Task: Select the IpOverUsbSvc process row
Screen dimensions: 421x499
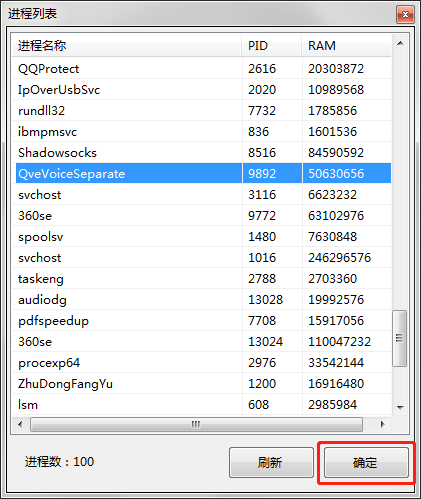Action: (x=202, y=90)
